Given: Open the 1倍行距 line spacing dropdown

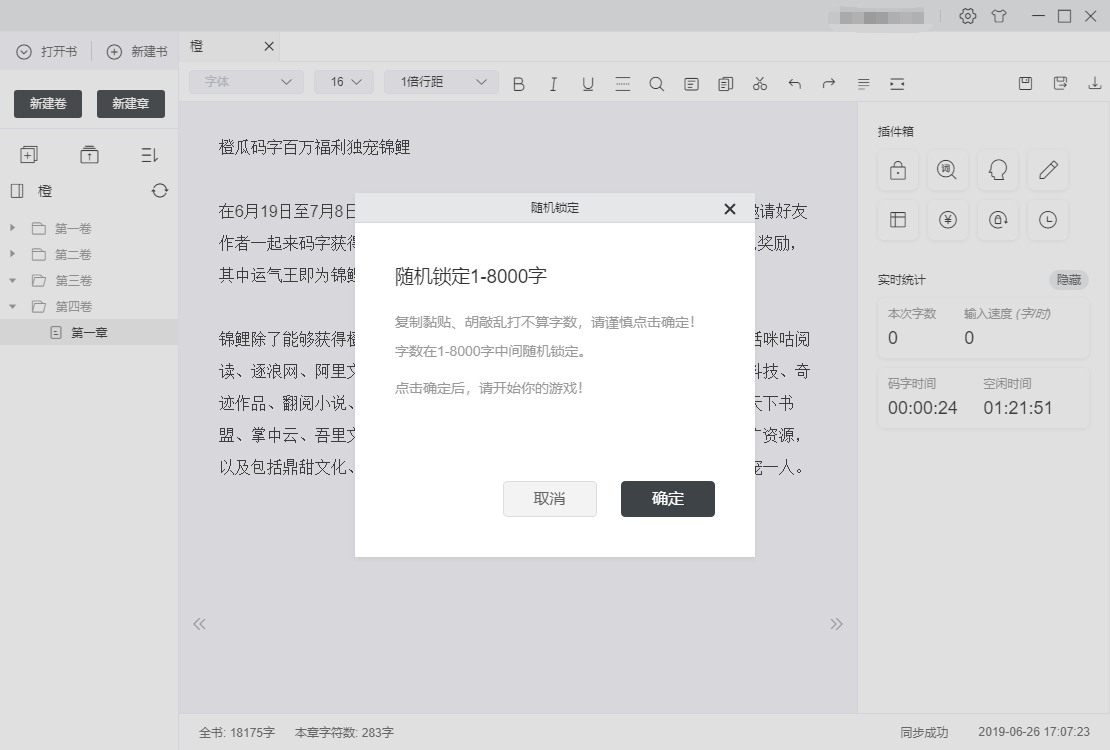Looking at the screenshot, I should (x=440, y=81).
